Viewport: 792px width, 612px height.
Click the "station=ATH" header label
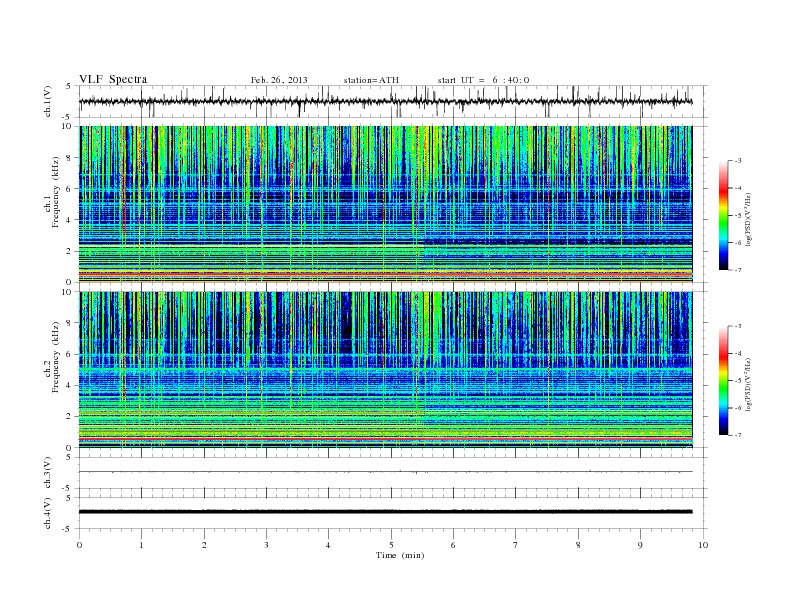(x=371, y=80)
